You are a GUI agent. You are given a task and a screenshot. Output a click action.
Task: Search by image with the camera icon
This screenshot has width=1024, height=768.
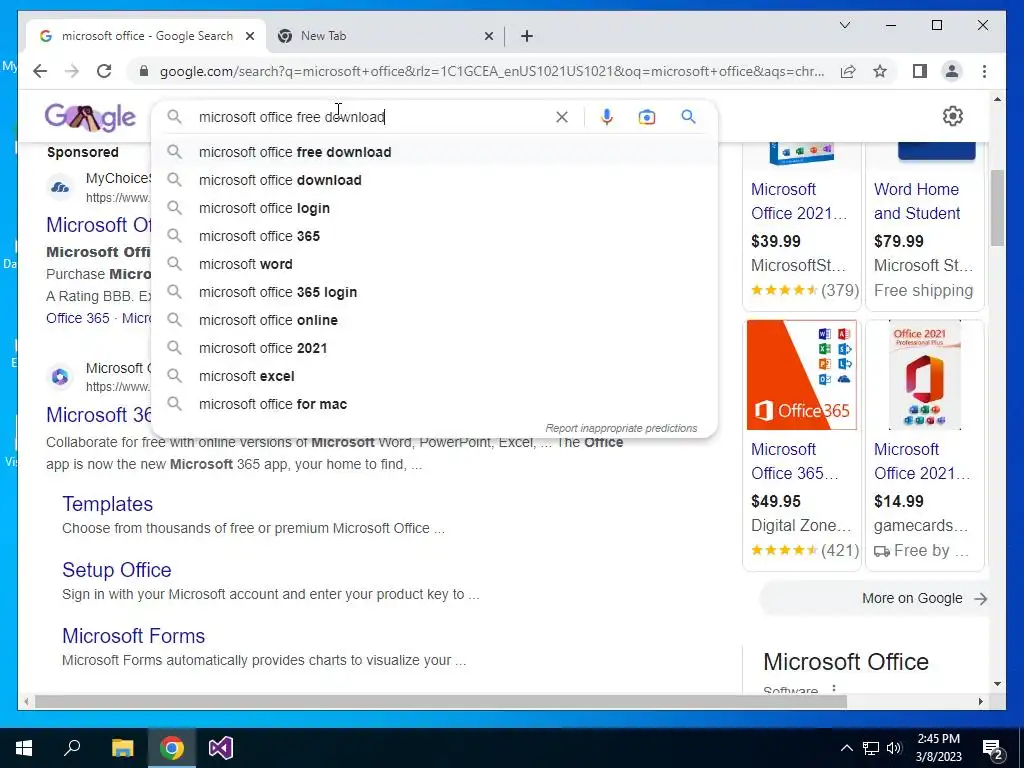pyautogui.click(x=647, y=117)
